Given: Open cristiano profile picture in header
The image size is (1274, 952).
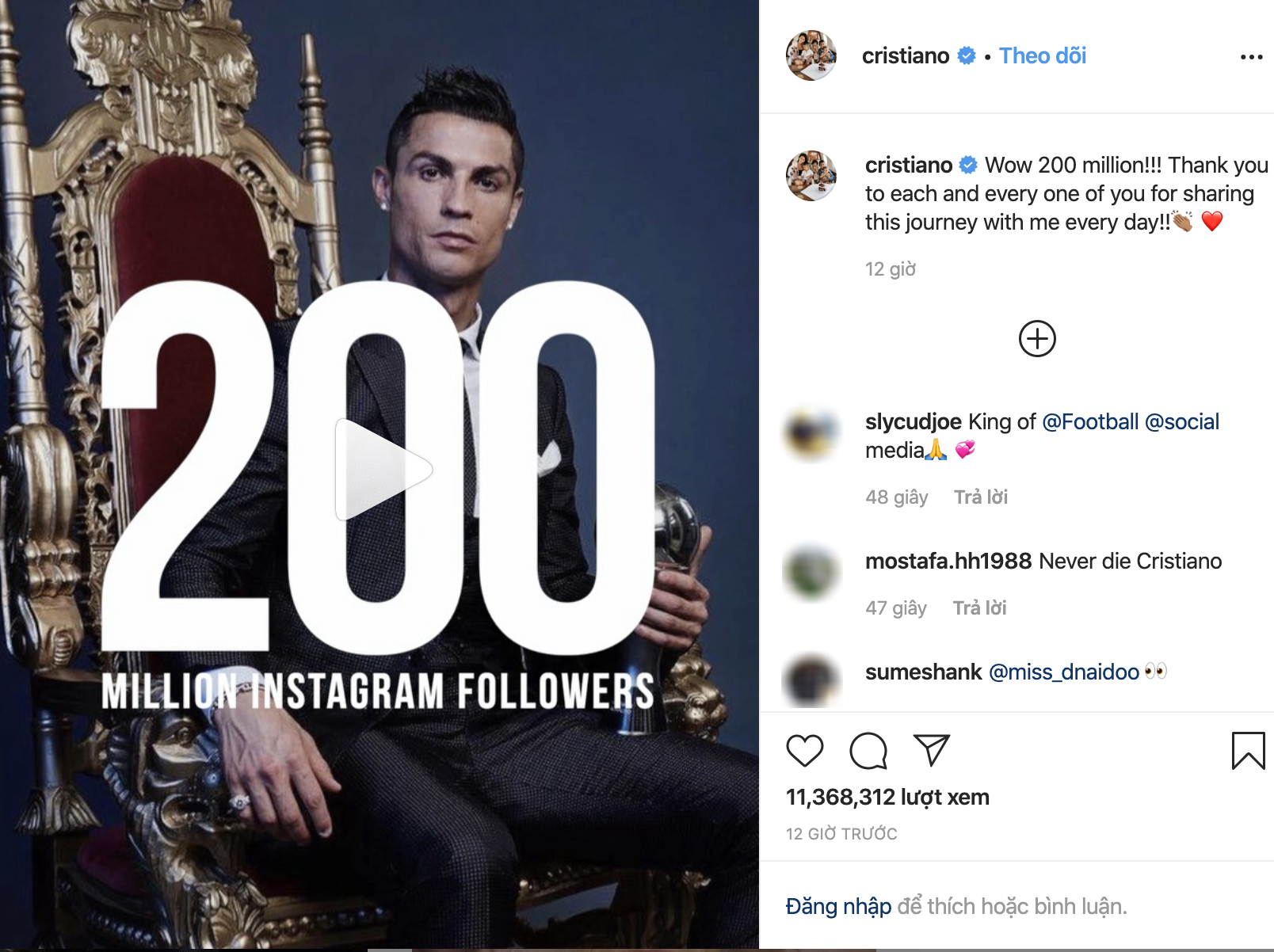Looking at the screenshot, I should pyautogui.click(x=811, y=55).
